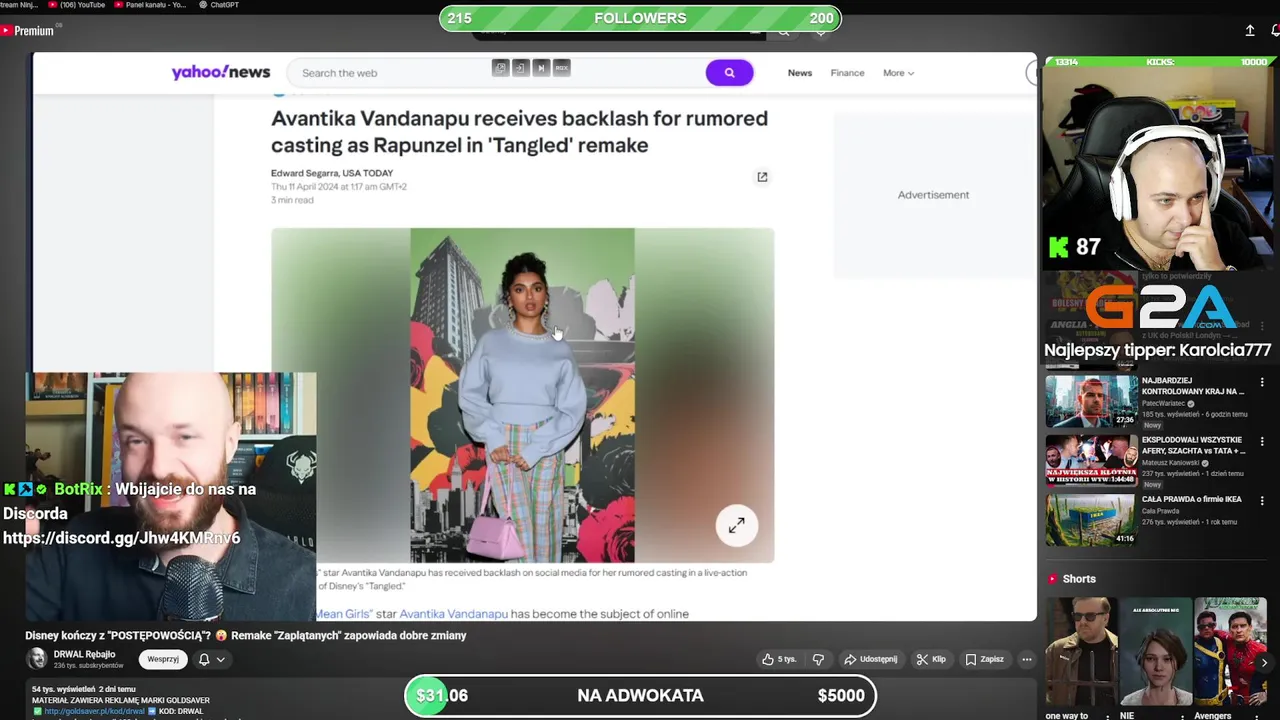Click the third small overlay icon in search bar
1280x720 pixels.
[x=541, y=68]
